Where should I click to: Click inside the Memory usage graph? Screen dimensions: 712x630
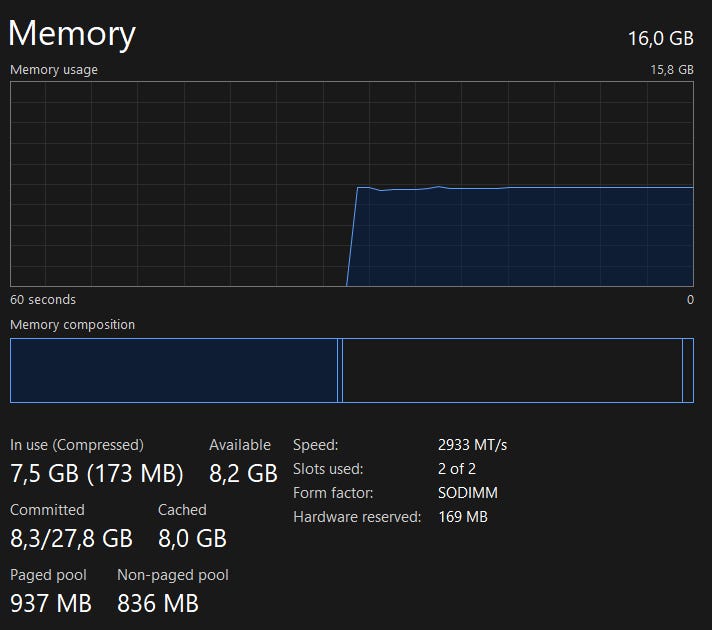(x=352, y=184)
